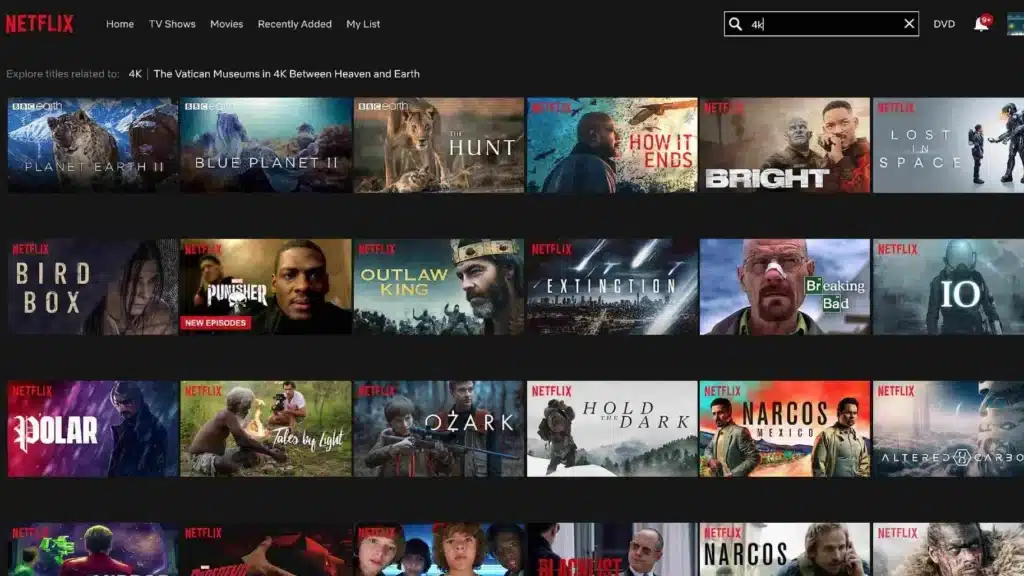Open the TV Shows section
The width and height of the screenshot is (1024, 576).
pos(172,24)
